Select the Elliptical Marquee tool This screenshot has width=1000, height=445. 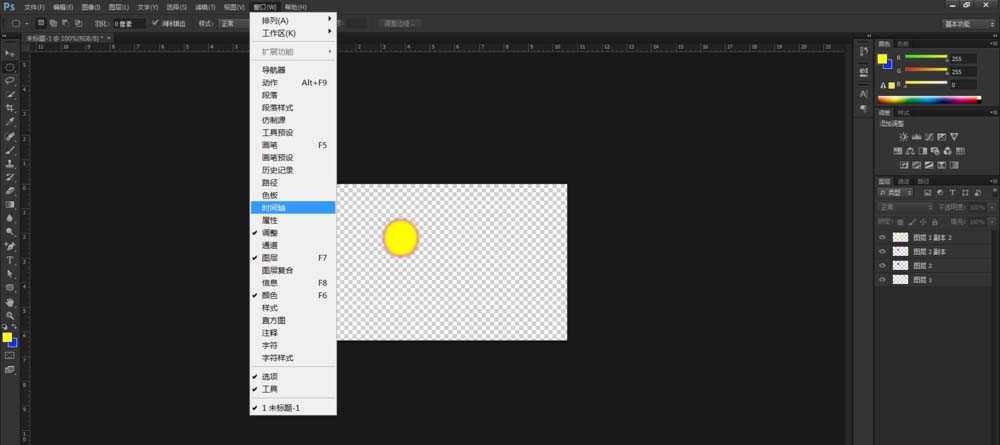(x=10, y=67)
